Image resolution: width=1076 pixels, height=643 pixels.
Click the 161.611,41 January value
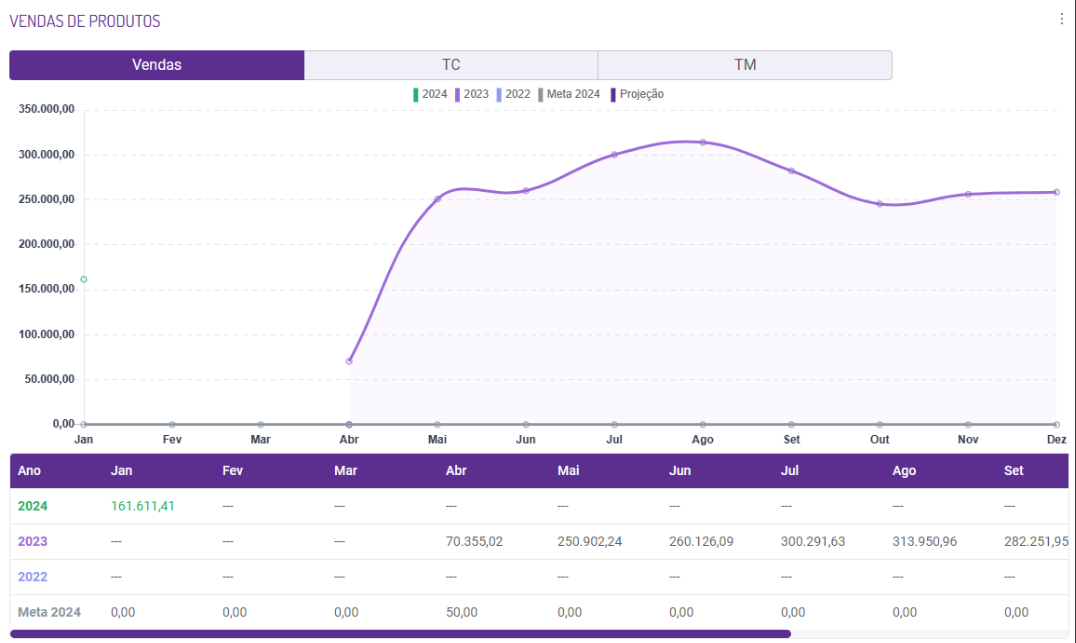click(x=143, y=506)
